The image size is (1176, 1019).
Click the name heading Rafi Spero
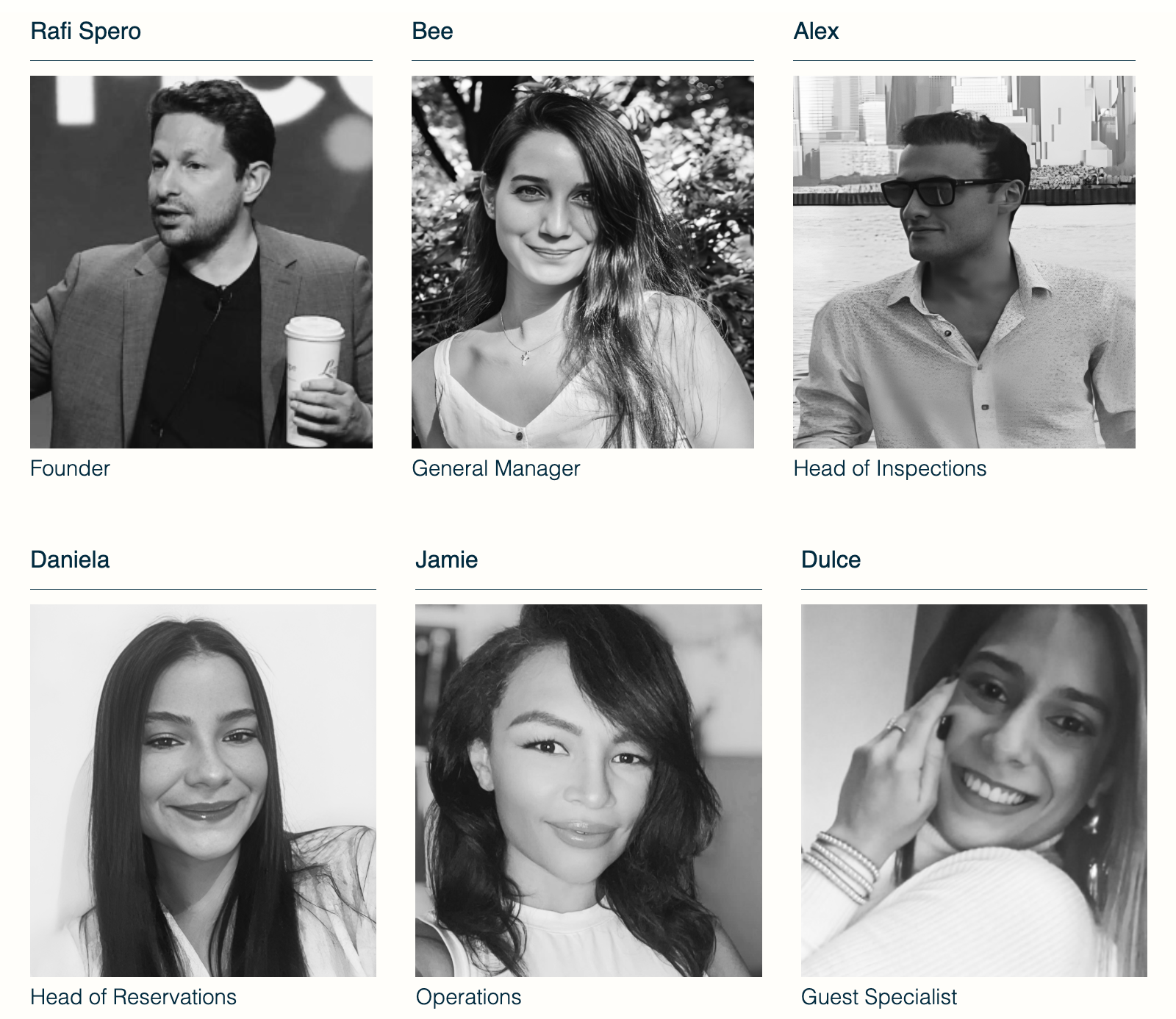[x=85, y=32]
